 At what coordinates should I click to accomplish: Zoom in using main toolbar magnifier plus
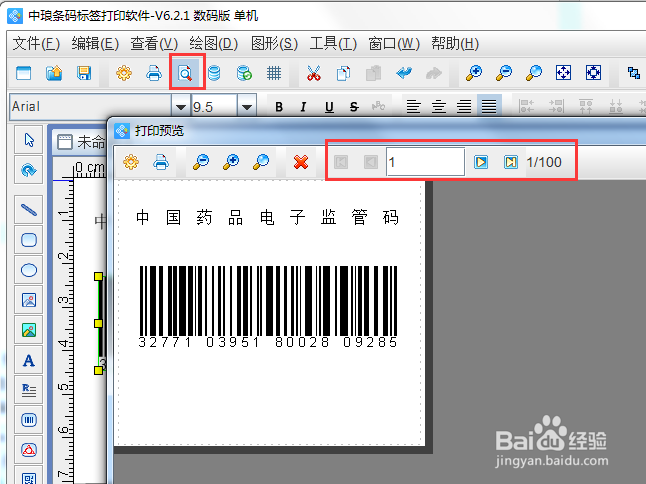(474, 73)
